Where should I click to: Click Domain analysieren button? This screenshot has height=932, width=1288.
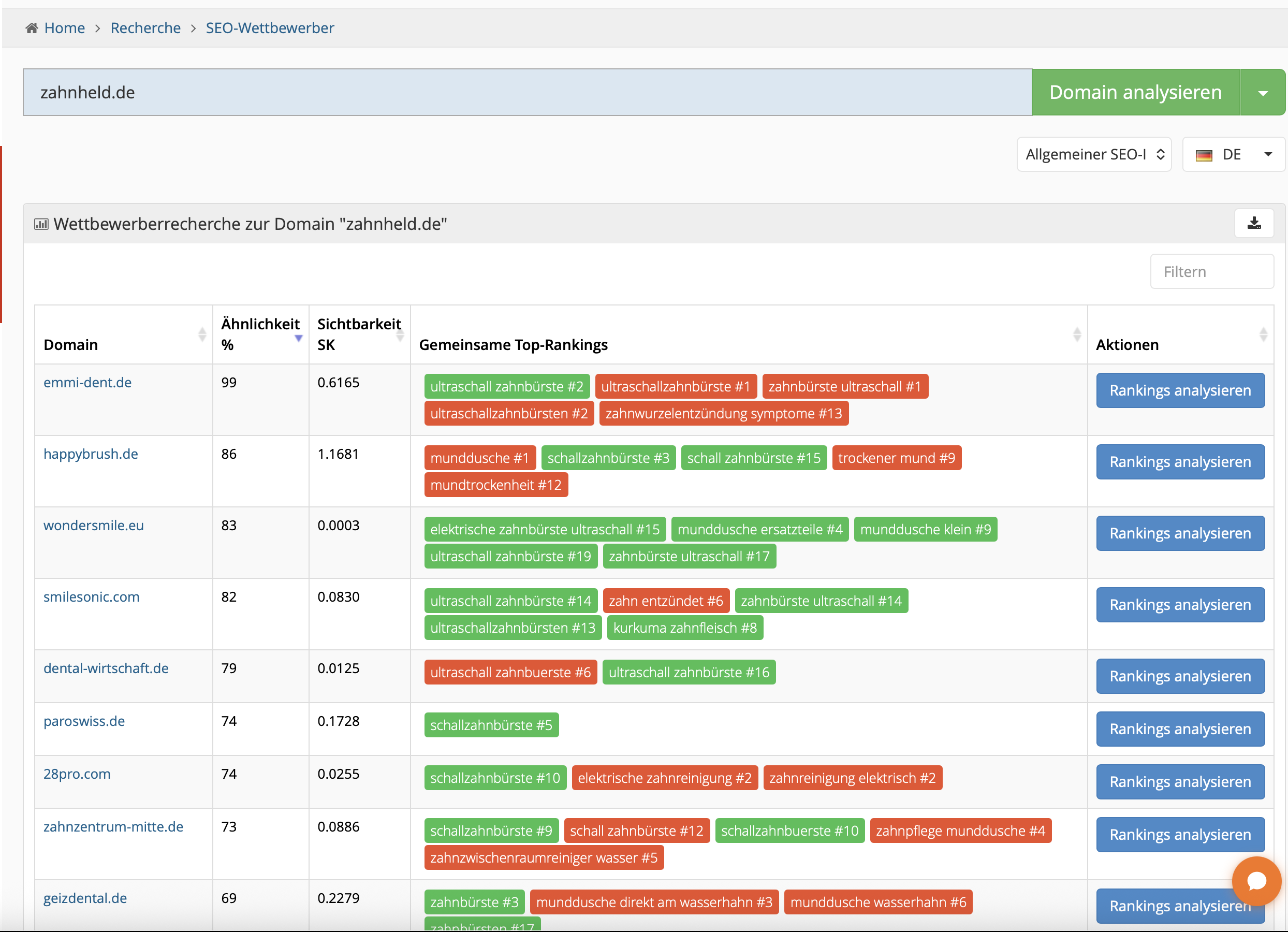click(1135, 93)
